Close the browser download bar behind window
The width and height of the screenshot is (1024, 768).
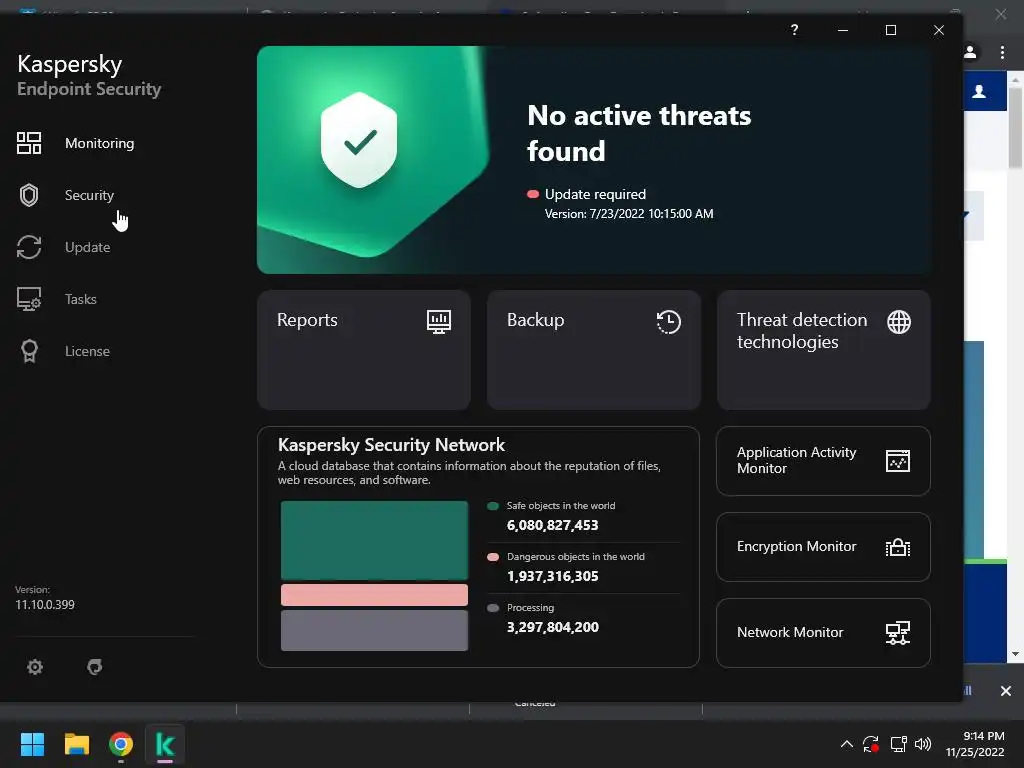tap(1006, 691)
